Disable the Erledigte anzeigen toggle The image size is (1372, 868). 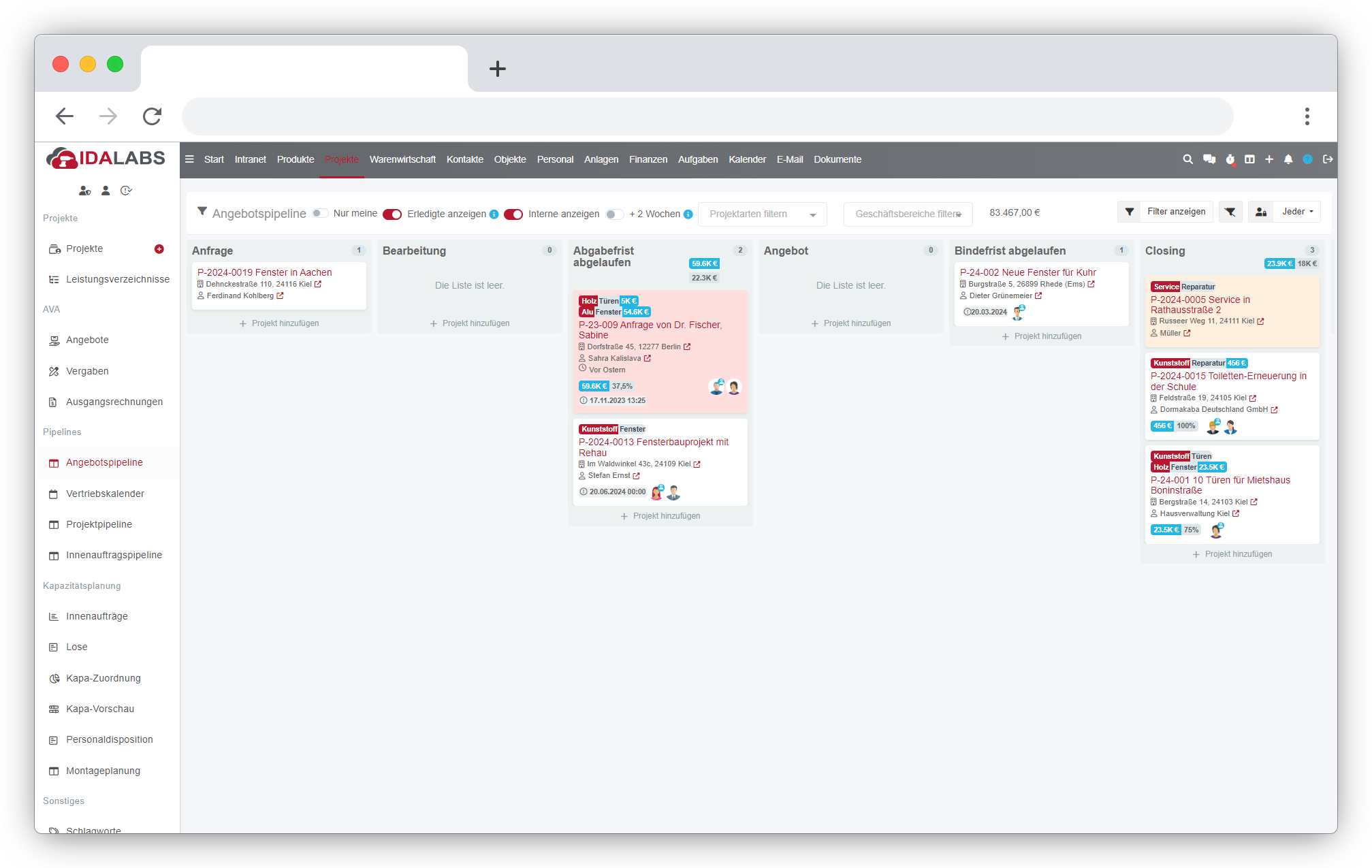(x=392, y=214)
